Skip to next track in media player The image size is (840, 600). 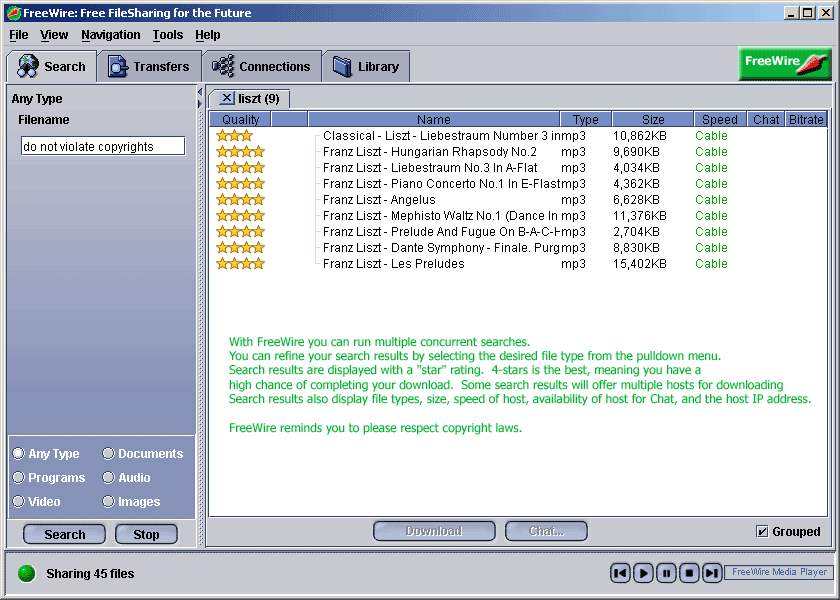[712, 573]
